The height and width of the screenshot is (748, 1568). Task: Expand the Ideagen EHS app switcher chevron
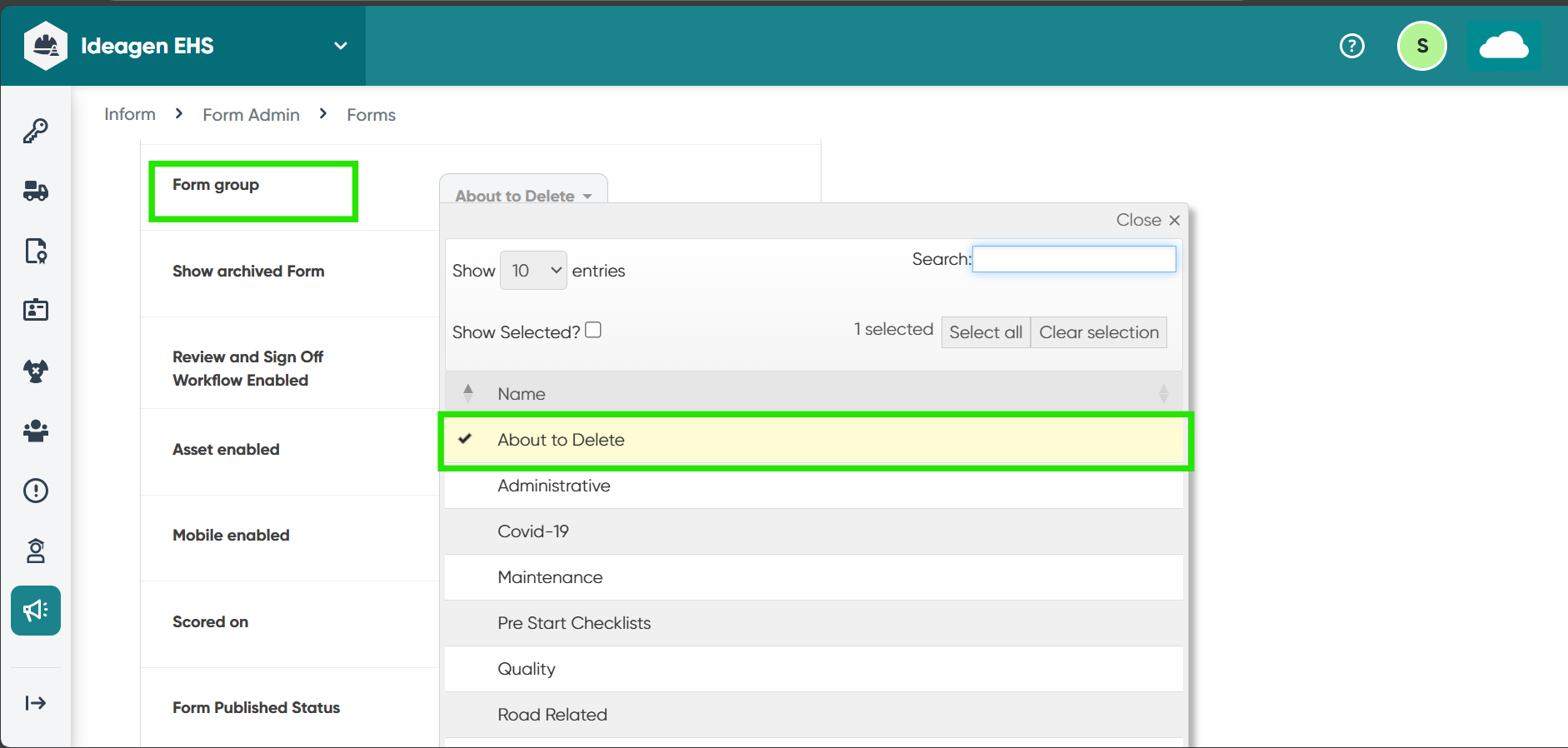coord(340,46)
